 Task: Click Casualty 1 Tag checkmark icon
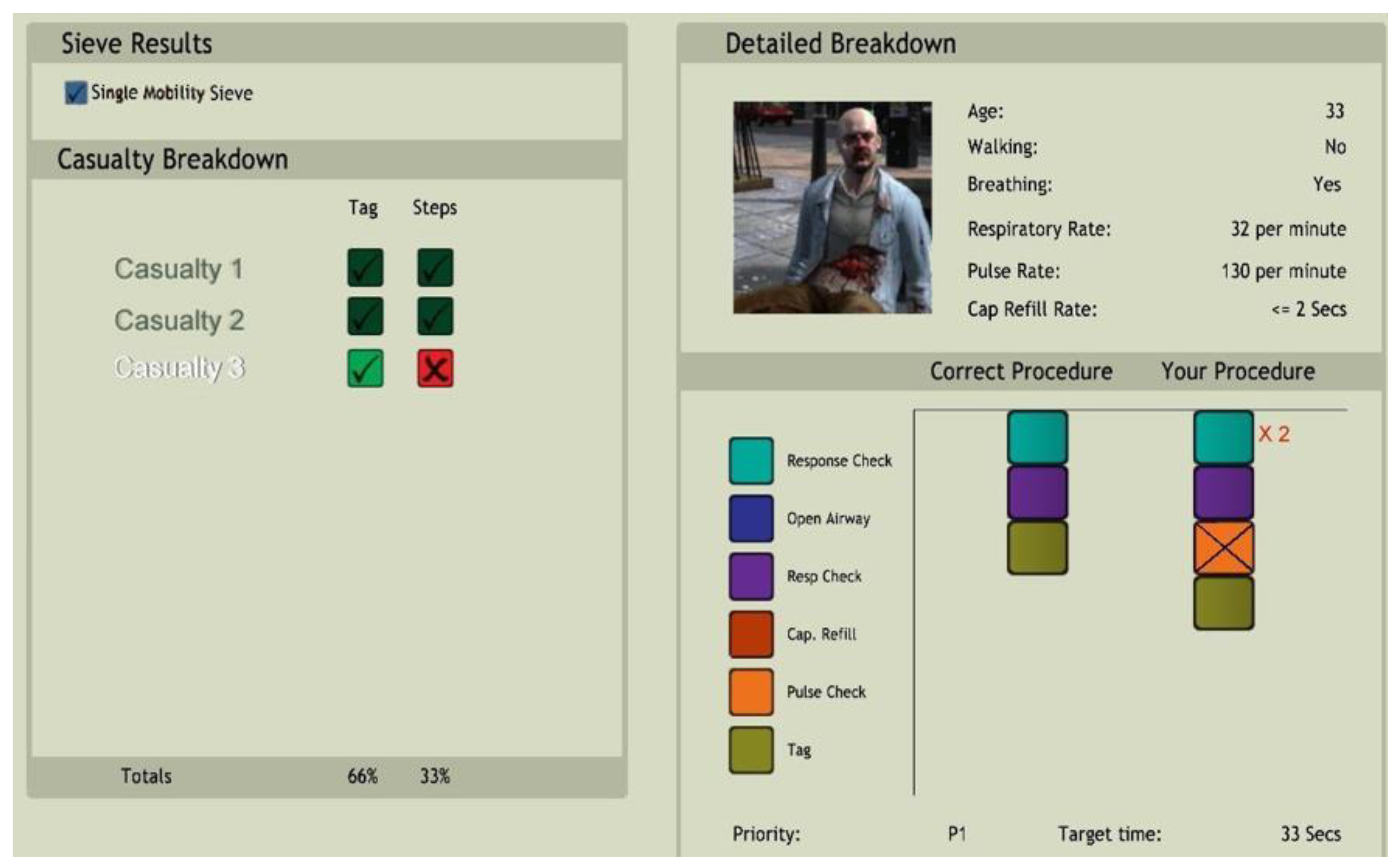(365, 268)
